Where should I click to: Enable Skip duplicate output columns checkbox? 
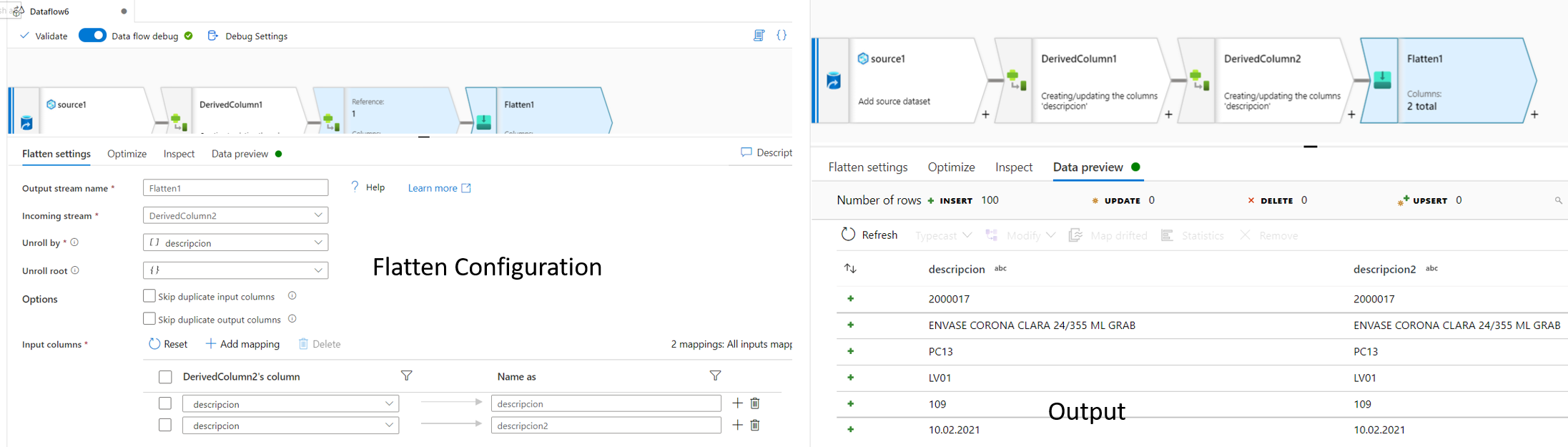click(x=149, y=318)
